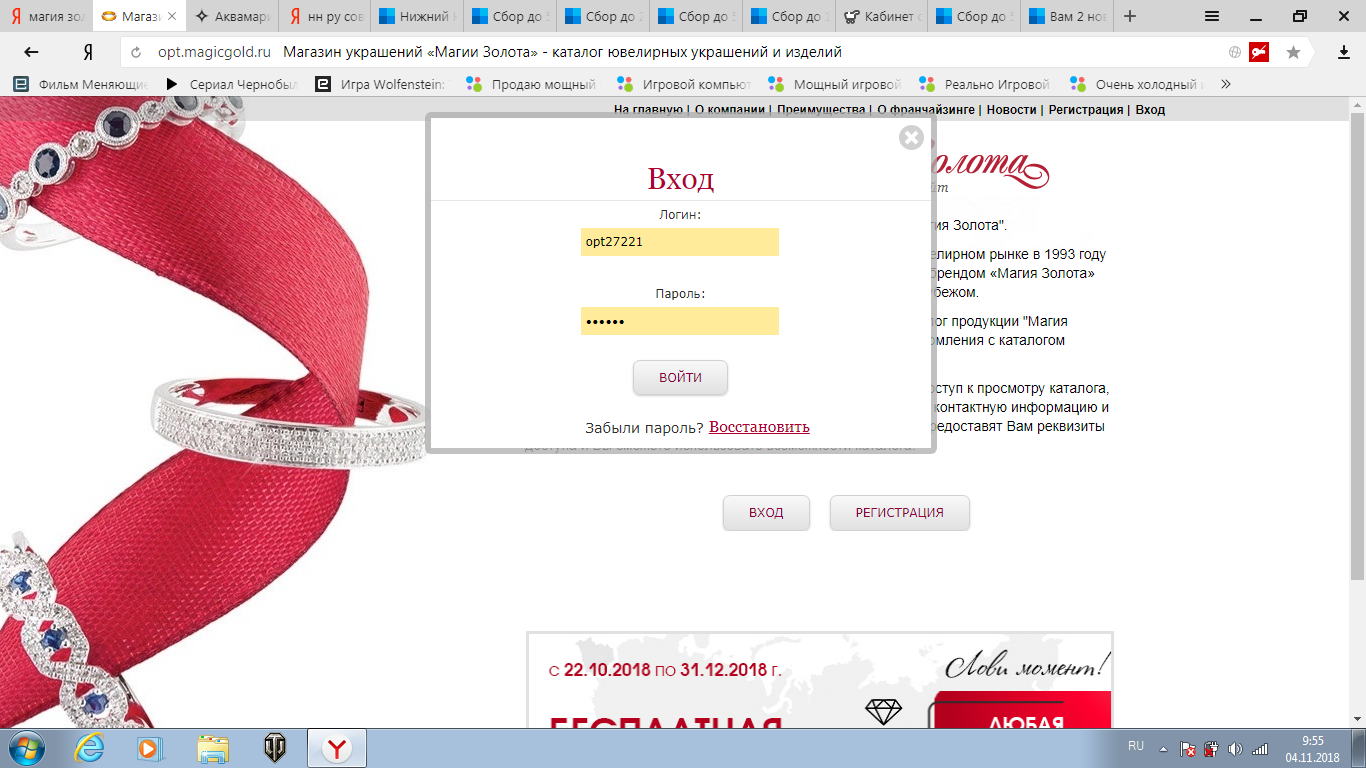This screenshot has height=768, width=1366.
Task: Show hidden system tray icons
Action: (x=1162, y=748)
